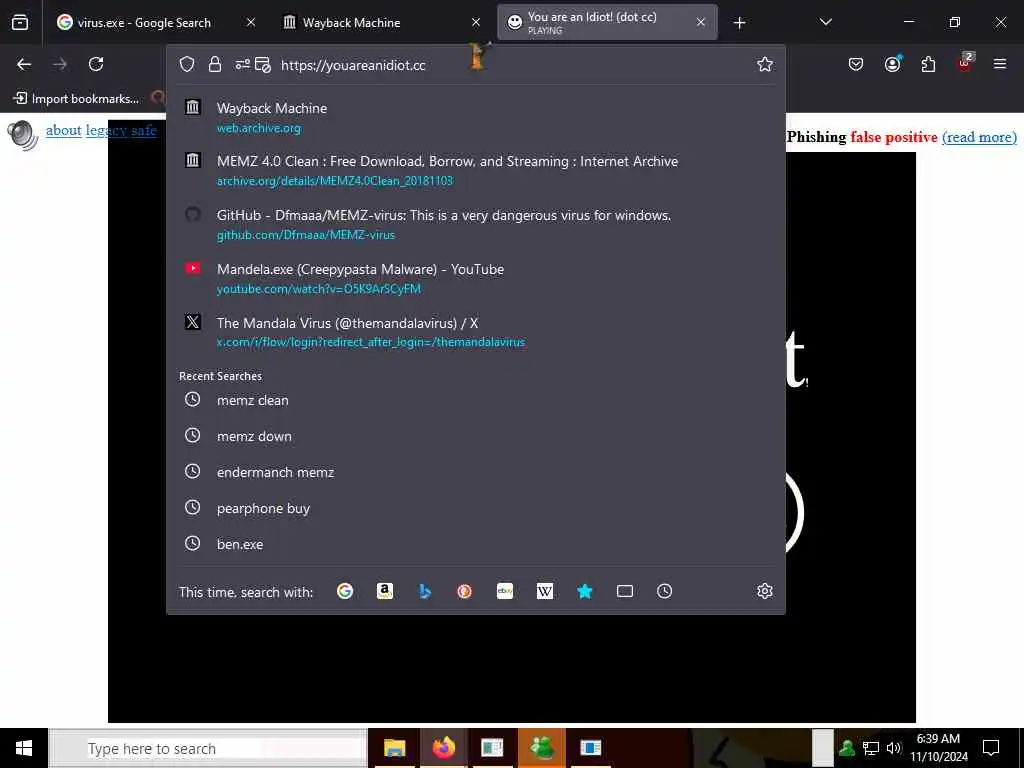The width and height of the screenshot is (1024, 768).
Task: Open a new tab with plus button
Action: click(x=739, y=23)
